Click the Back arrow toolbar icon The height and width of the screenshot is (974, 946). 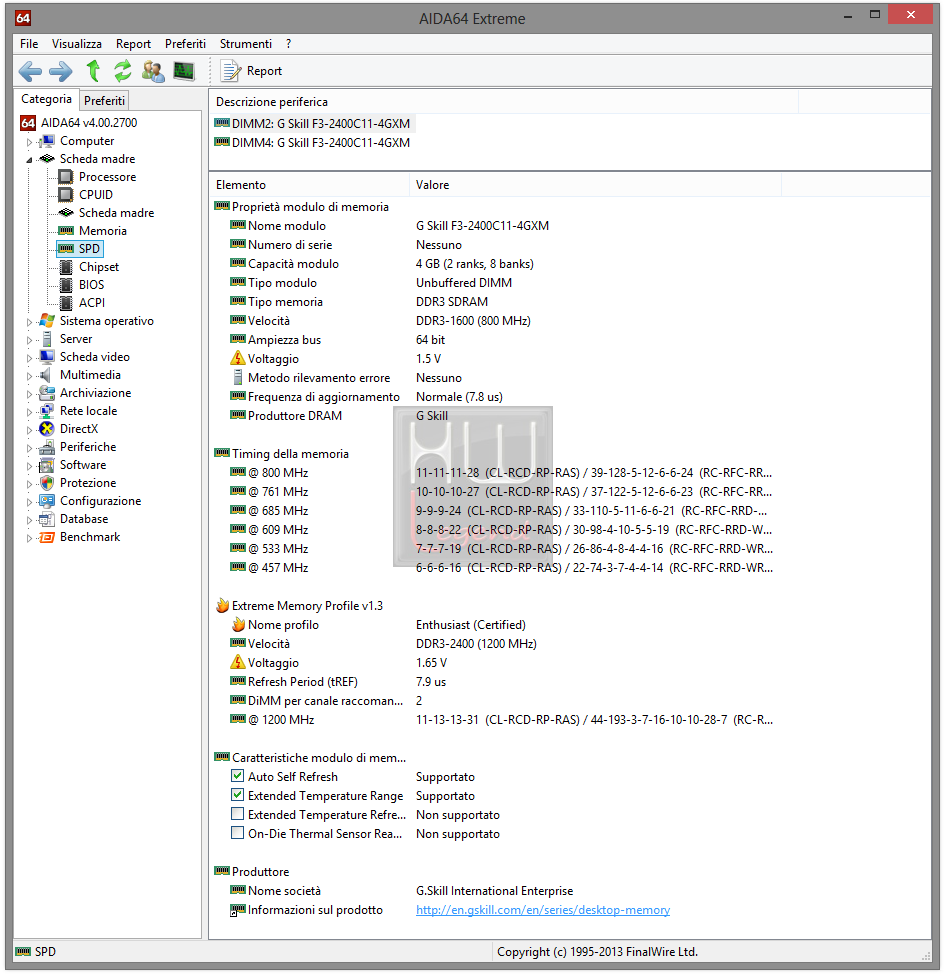click(x=30, y=71)
